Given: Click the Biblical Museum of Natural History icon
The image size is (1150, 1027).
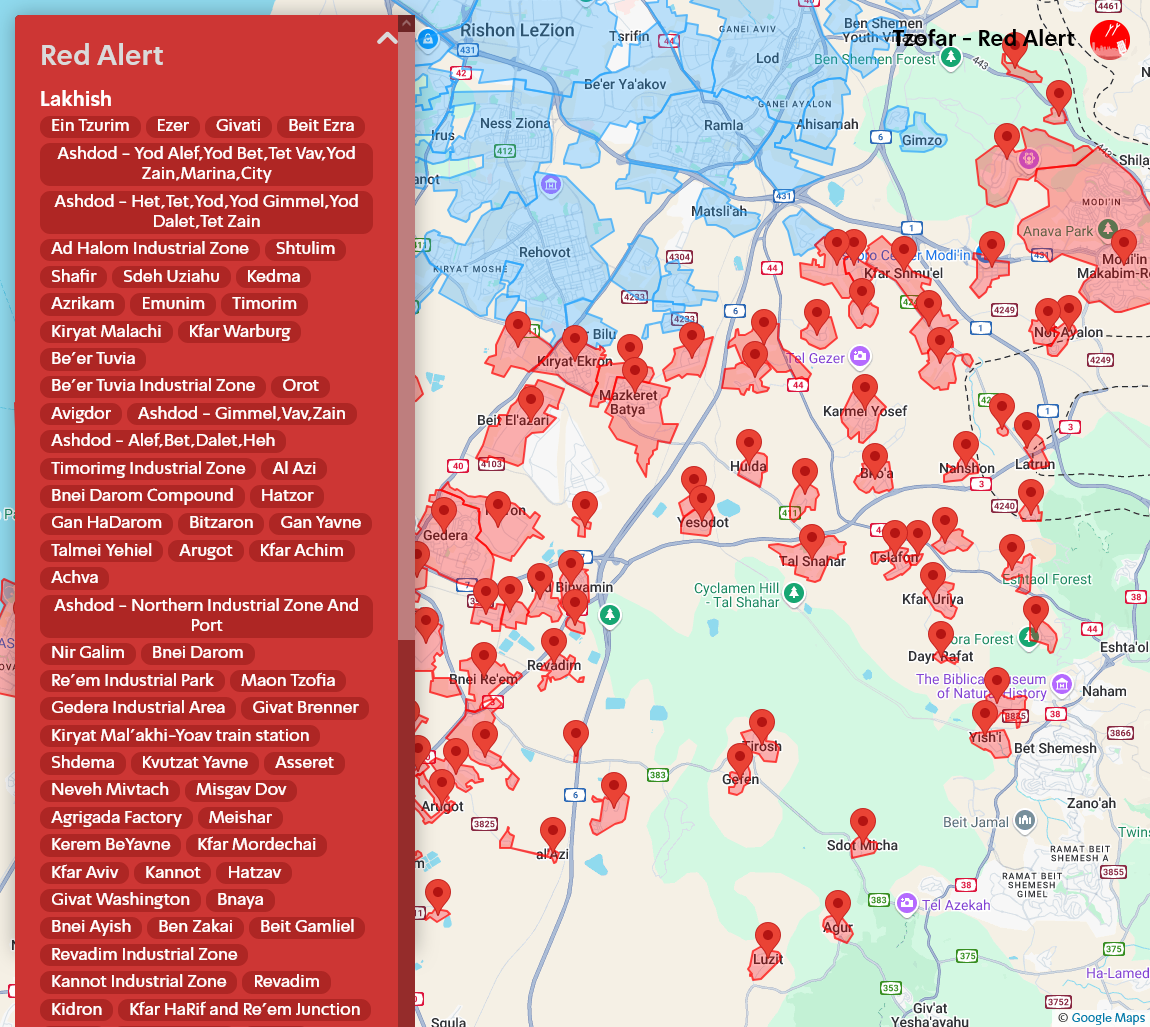Looking at the screenshot, I should pos(1061,684).
